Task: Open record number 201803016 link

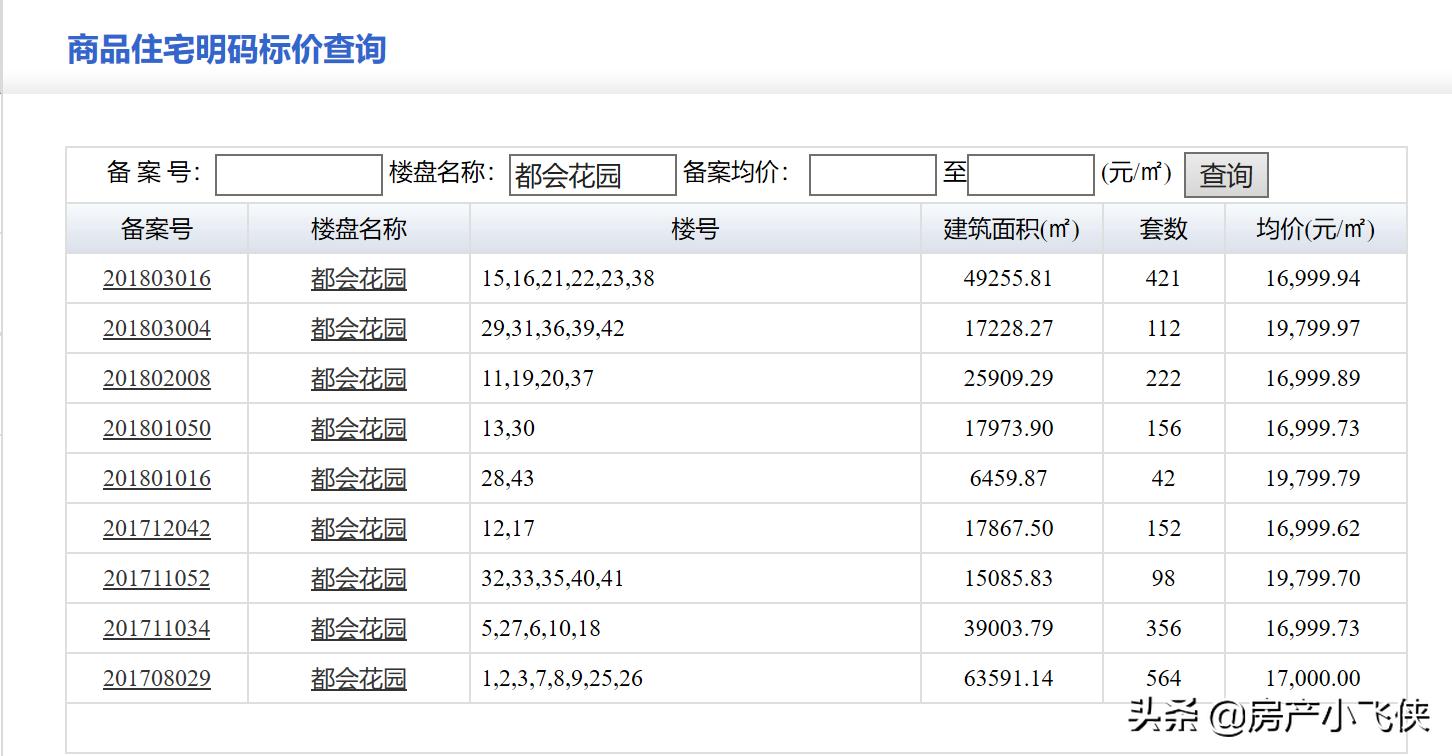Action: (157, 278)
